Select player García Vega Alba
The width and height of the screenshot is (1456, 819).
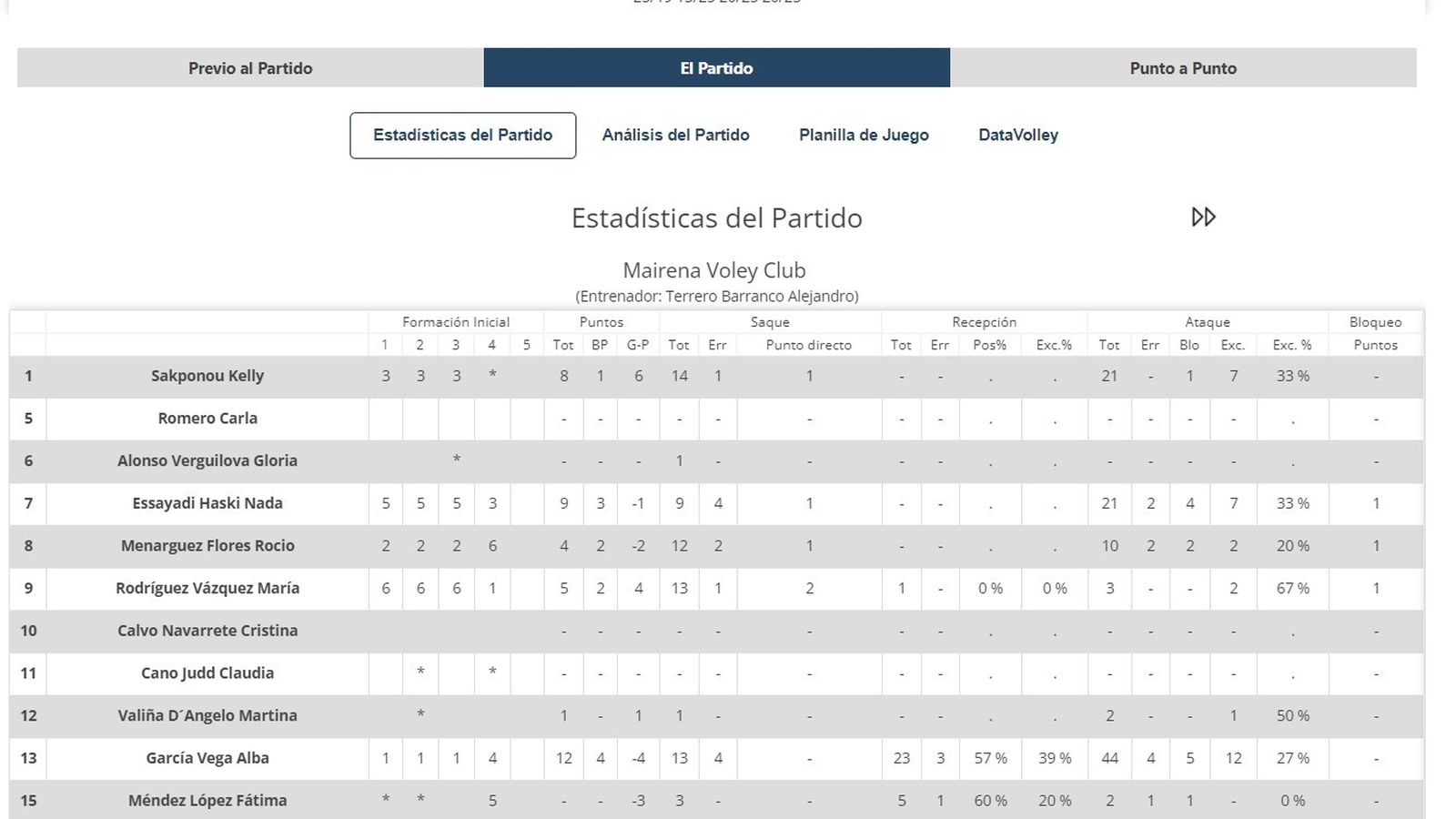click(207, 758)
